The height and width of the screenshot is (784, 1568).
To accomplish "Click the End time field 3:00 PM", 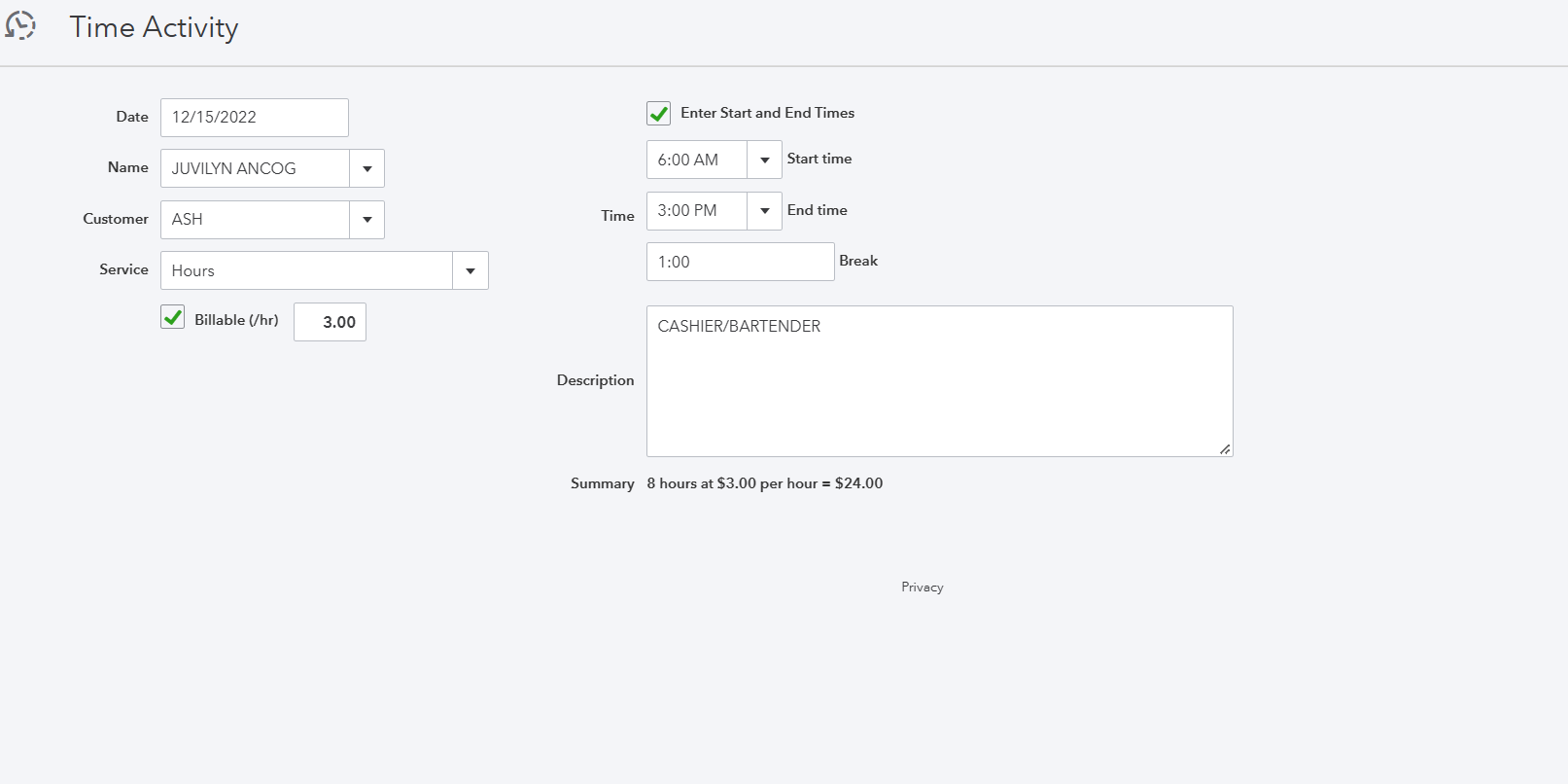I will pos(697,211).
